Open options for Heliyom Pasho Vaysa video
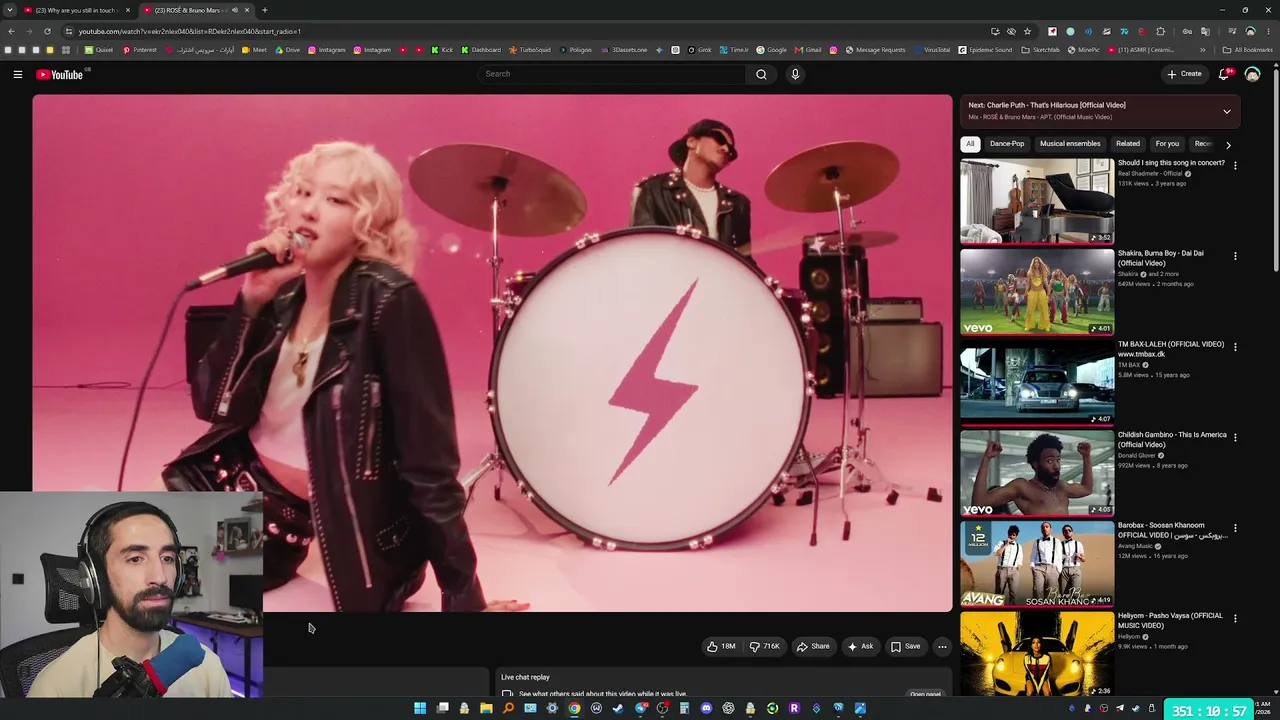 click(x=1235, y=618)
